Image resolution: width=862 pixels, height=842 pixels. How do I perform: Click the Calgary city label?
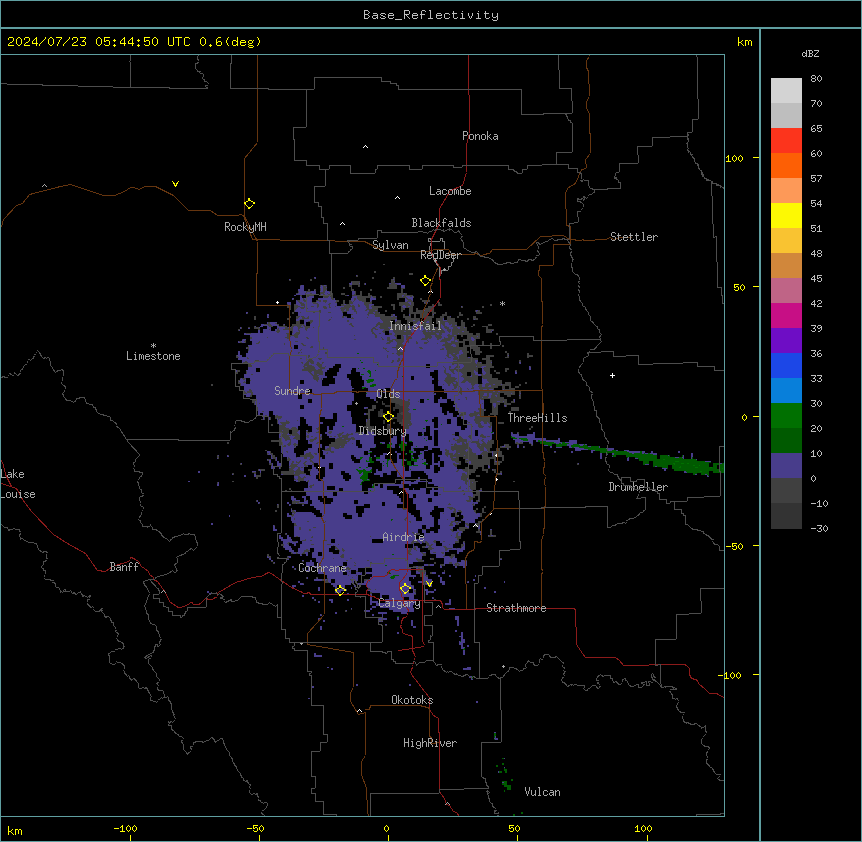point(399,603)
